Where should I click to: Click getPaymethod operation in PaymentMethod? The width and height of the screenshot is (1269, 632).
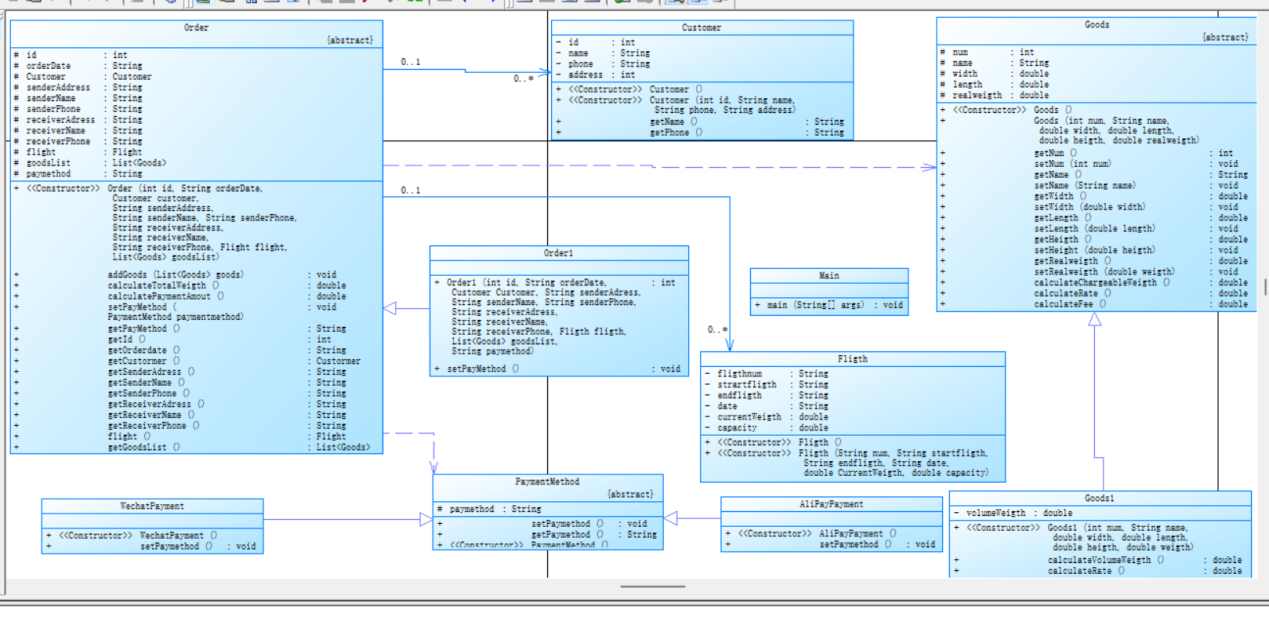point(547,534)
